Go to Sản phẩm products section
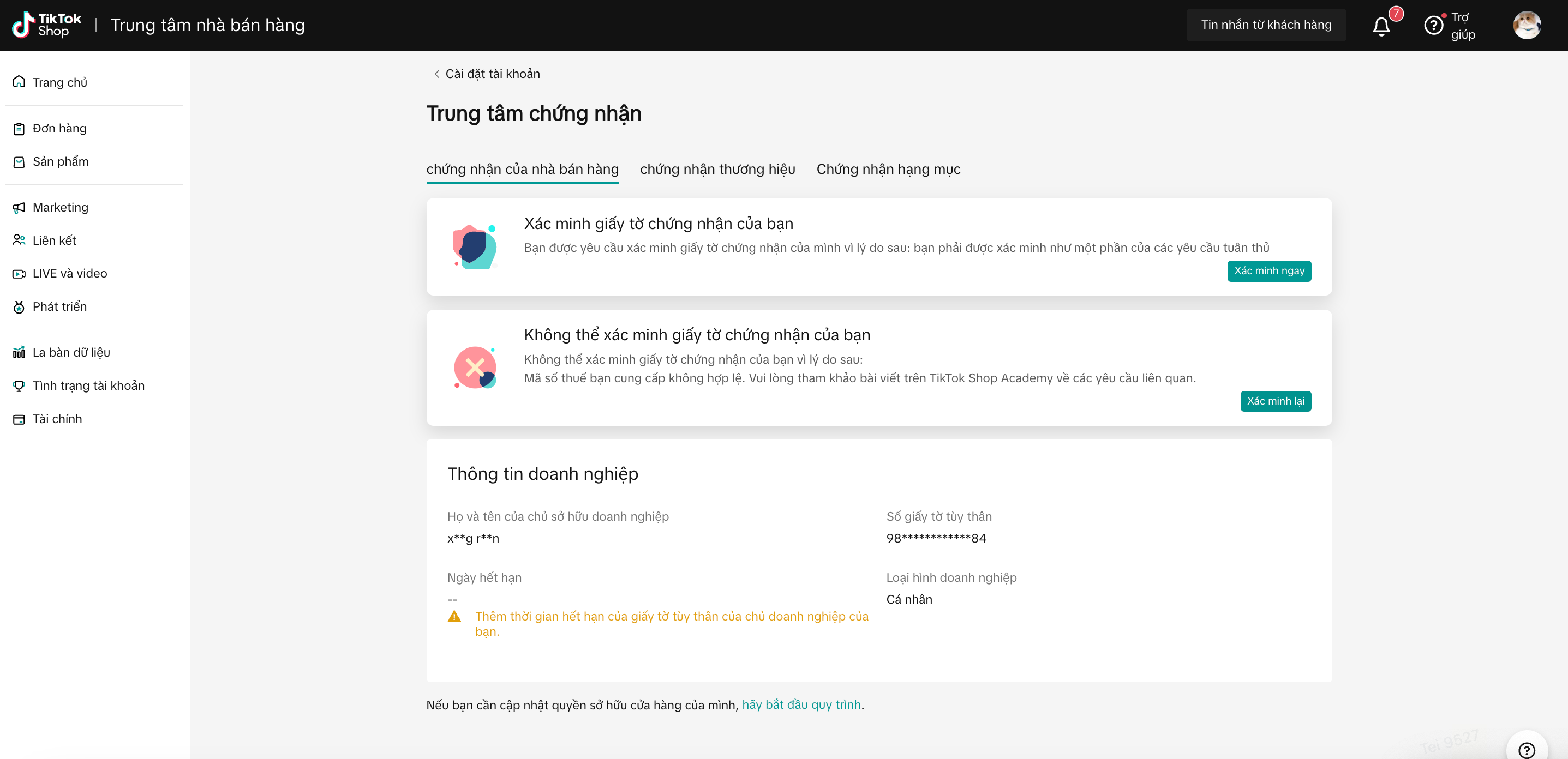The image size is (1568, 759). (60, 162)
